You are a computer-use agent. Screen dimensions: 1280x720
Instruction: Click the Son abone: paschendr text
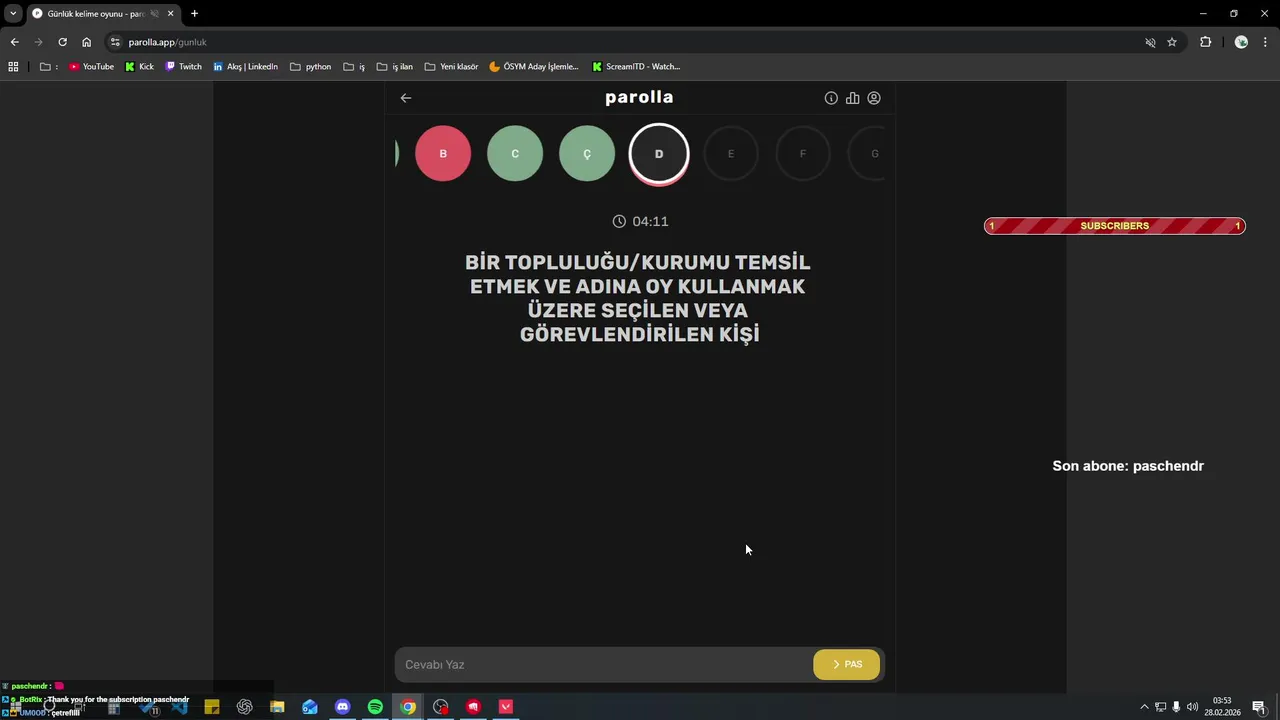pos(1128,466)
